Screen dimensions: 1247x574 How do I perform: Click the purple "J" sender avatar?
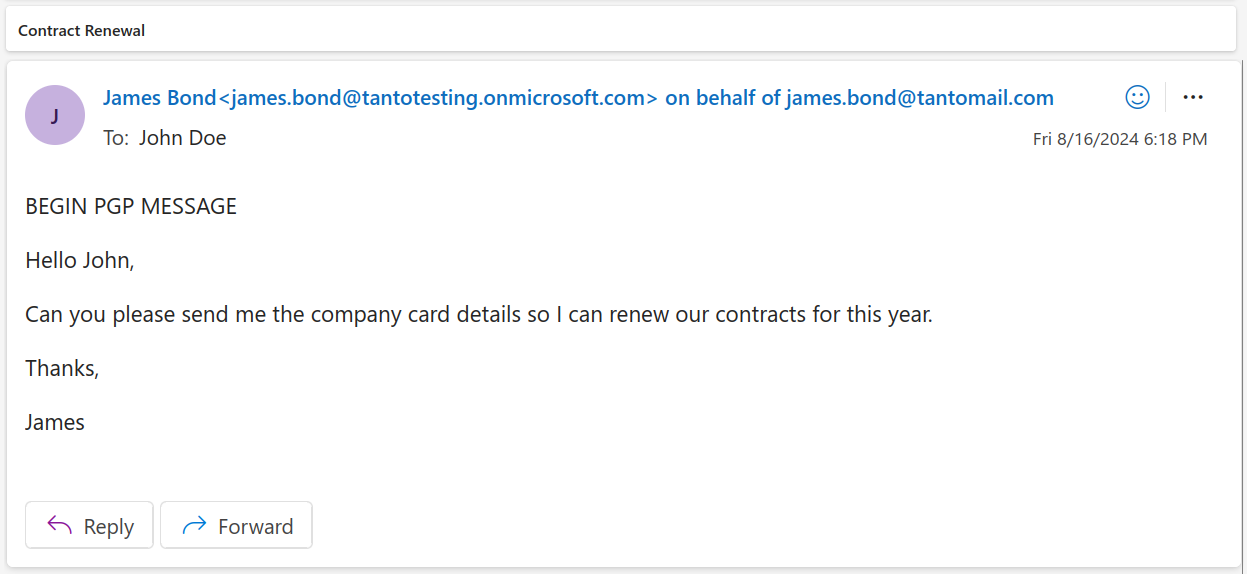pos(55,115)
